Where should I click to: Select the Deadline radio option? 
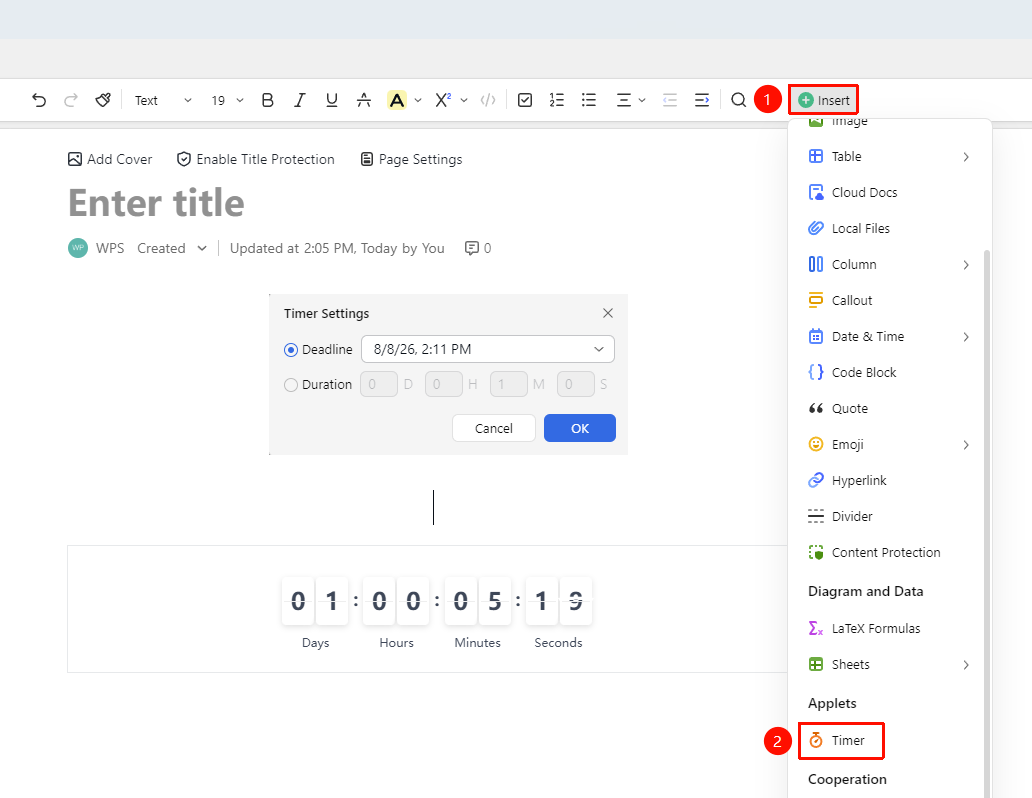click(x=291, y=350)
